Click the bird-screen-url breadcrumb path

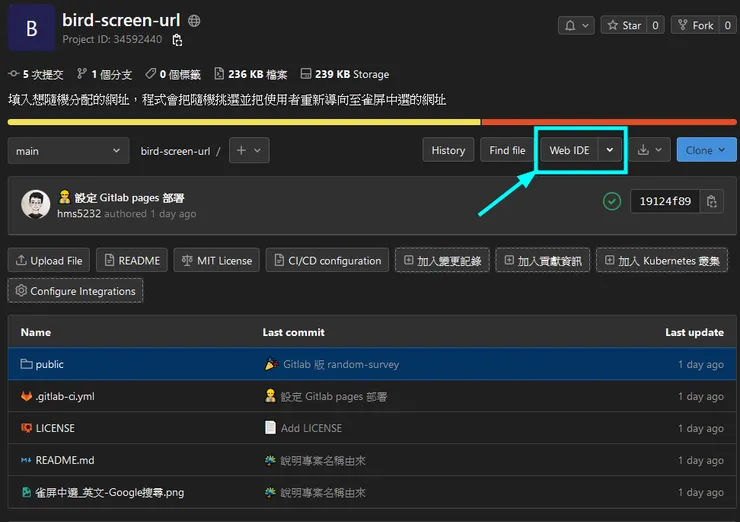175,151
